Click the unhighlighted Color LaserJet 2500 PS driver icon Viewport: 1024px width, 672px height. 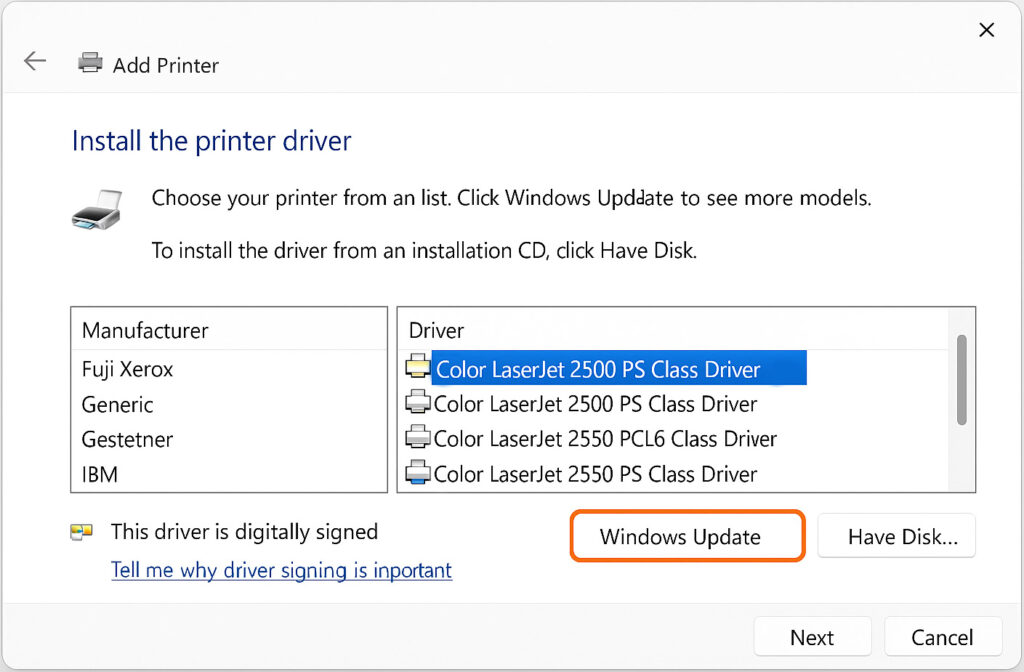(x=417, y=403)
